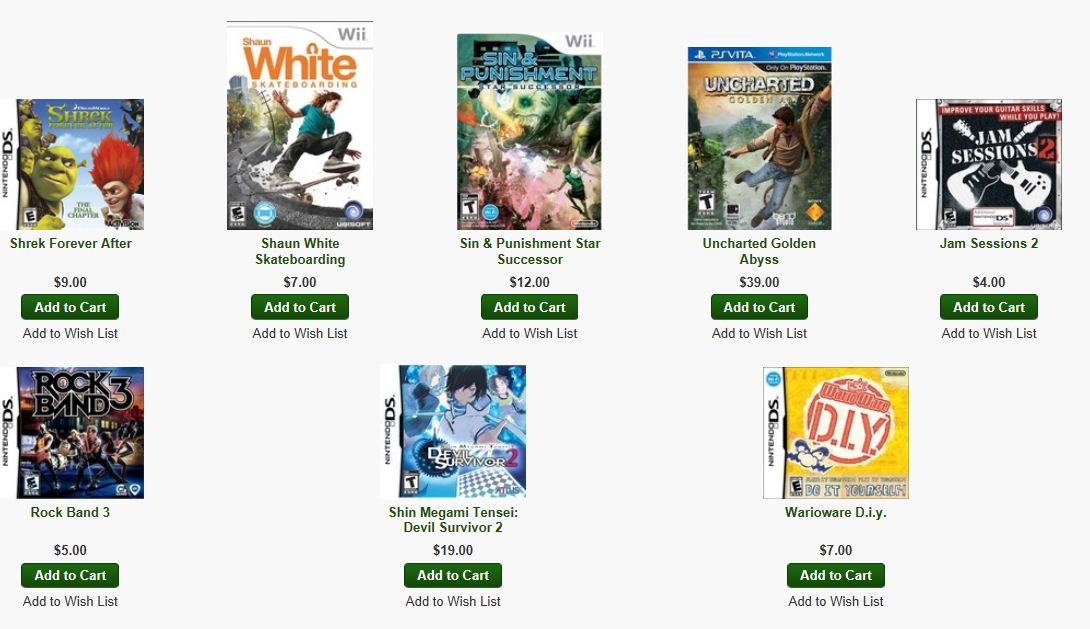Open the Sin & Punishment cover image

click(529, 131)
